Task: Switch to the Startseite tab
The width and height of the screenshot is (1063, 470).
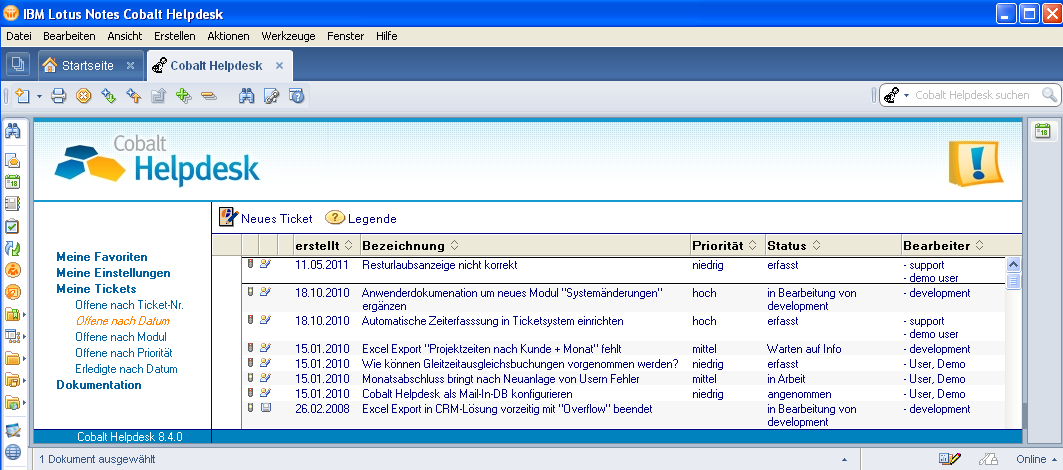Action: pos(87,66)
